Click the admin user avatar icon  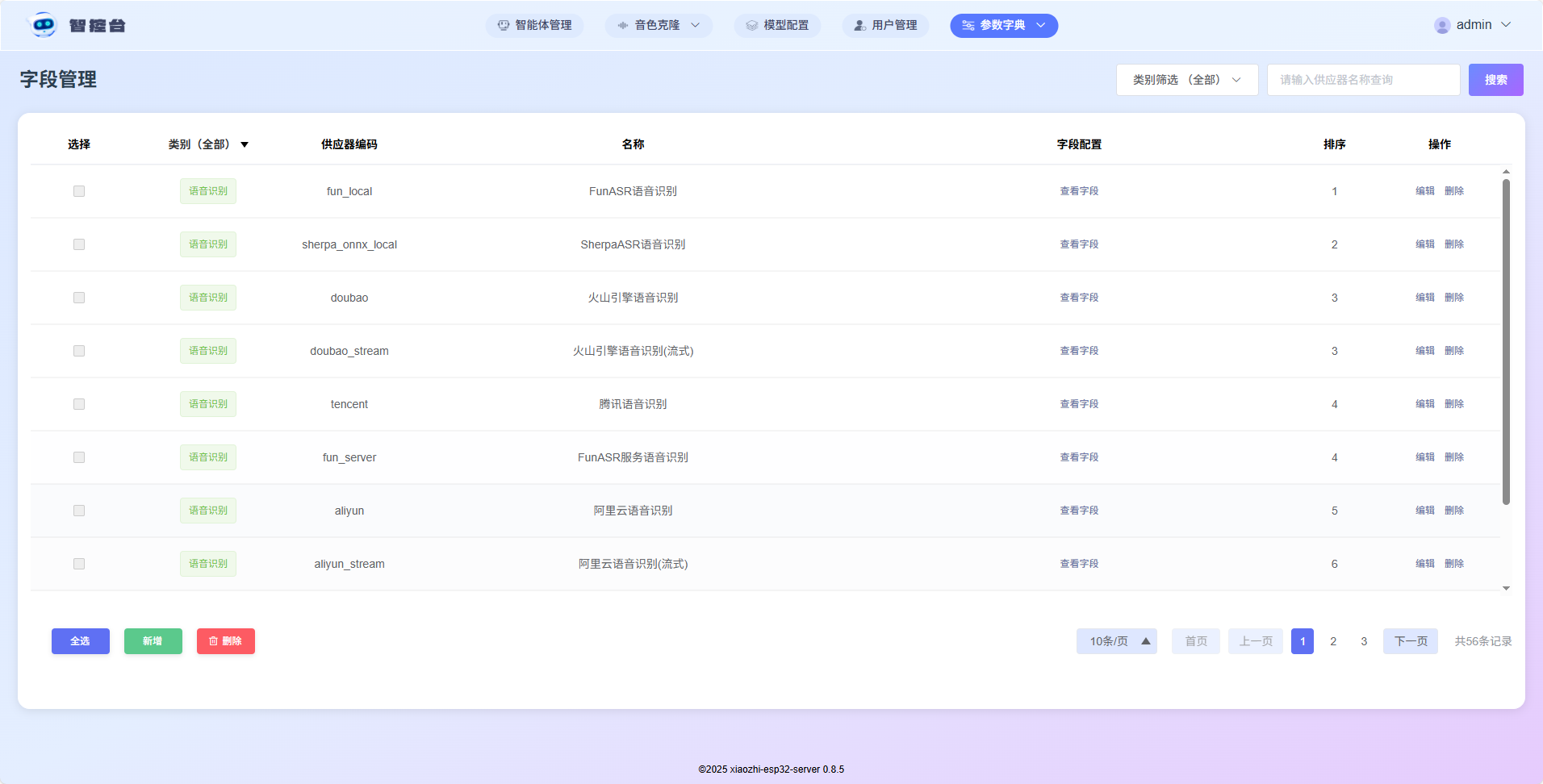pyautogui.click(x=1441, y=26)
